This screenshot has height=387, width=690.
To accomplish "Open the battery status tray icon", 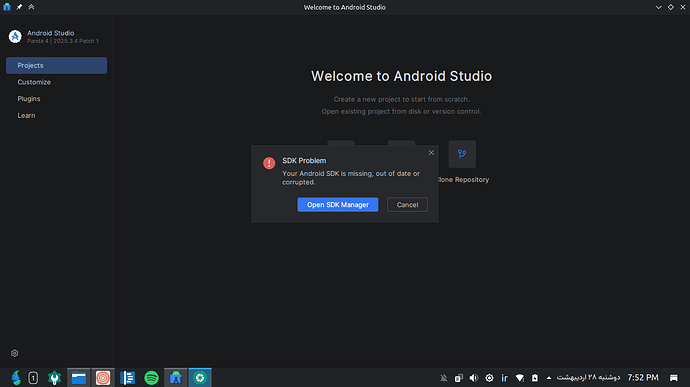I will [535, 378].
